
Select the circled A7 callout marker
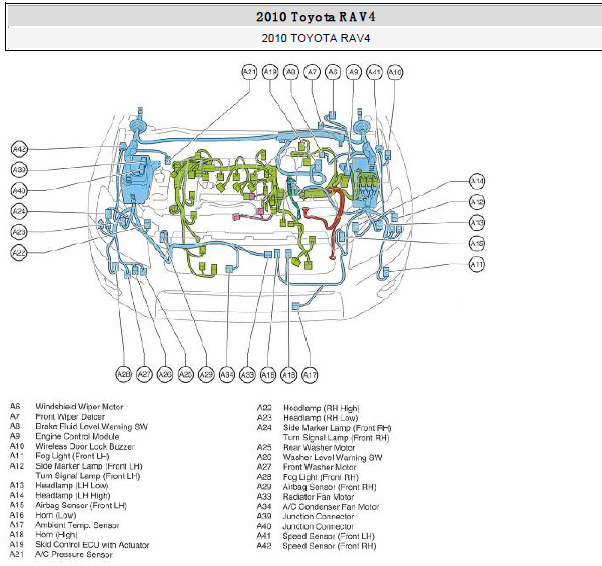point(312,72)
